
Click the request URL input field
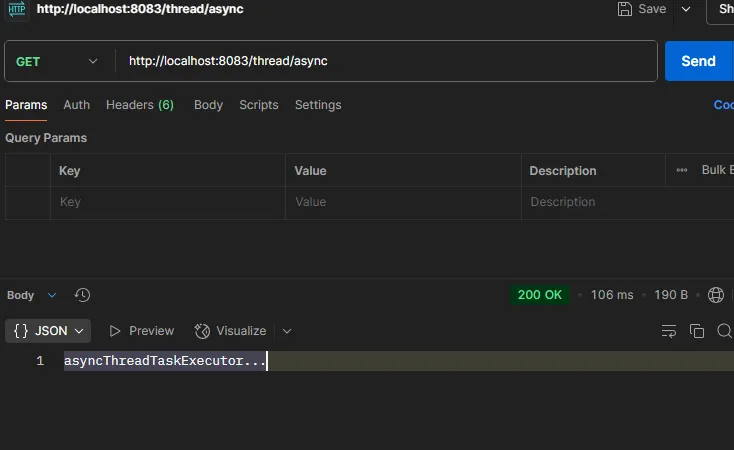[x=386, y=61]
